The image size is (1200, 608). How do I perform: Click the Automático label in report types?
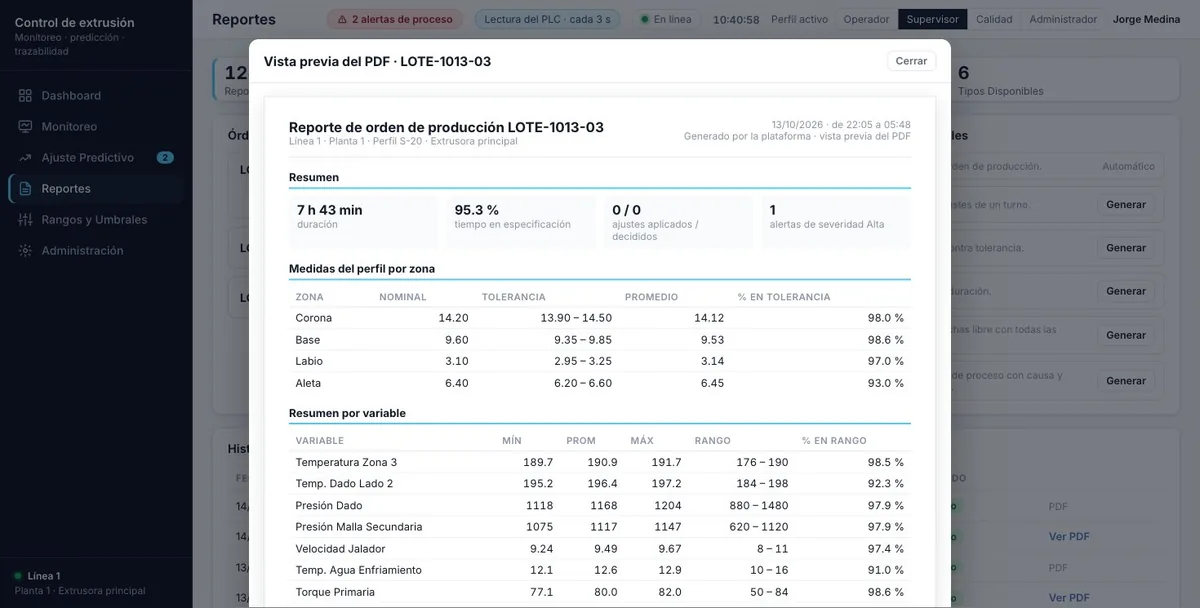pyautogui.click(x=1128, y=167)
